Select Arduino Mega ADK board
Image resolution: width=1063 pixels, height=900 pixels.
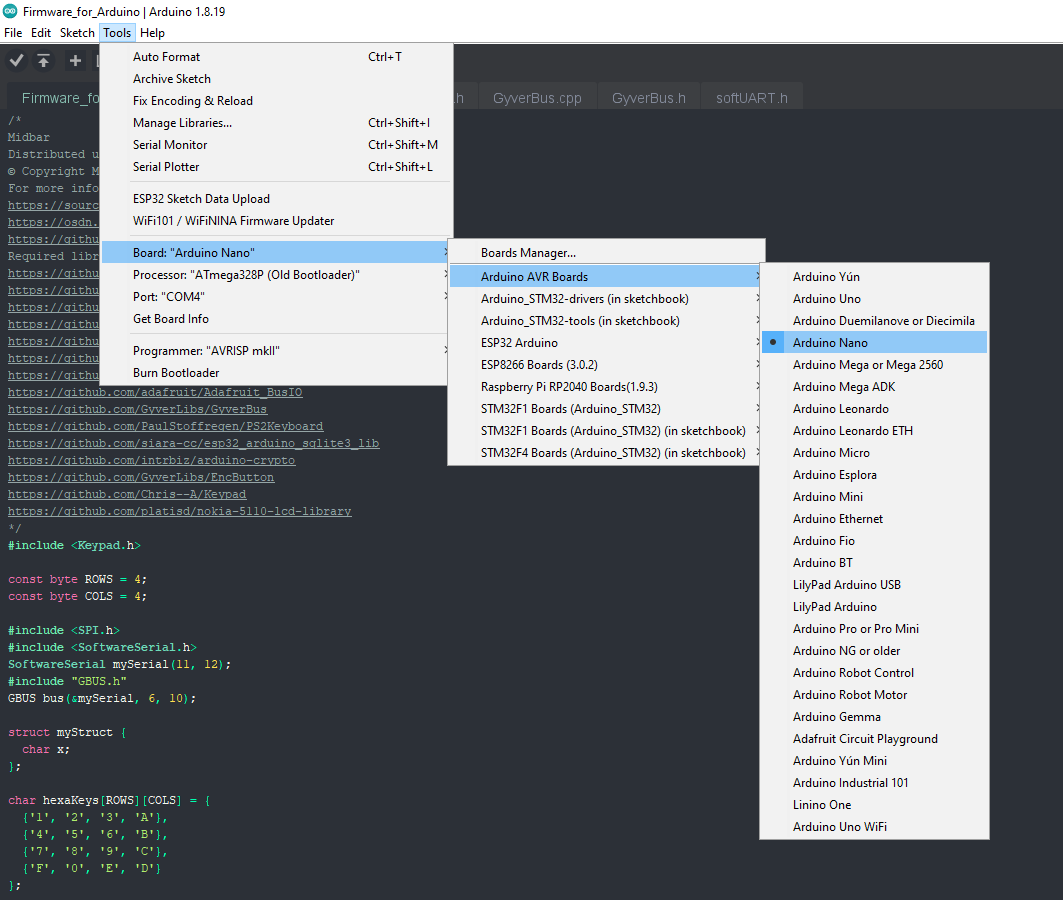pyautogui.click(x=874, y=387)
